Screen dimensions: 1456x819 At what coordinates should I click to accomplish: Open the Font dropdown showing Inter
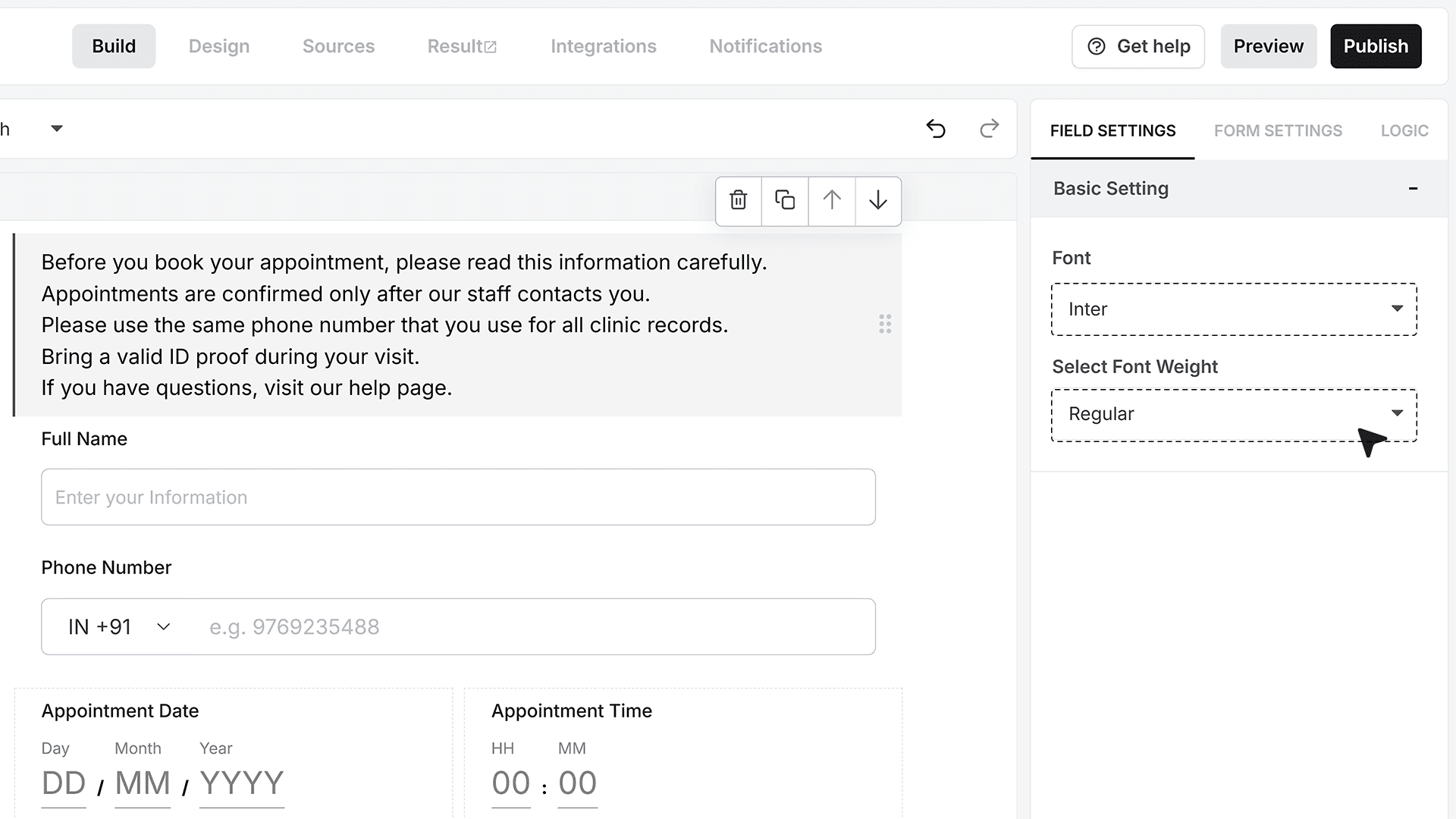pyautogui.click(x=1234, y=309)
